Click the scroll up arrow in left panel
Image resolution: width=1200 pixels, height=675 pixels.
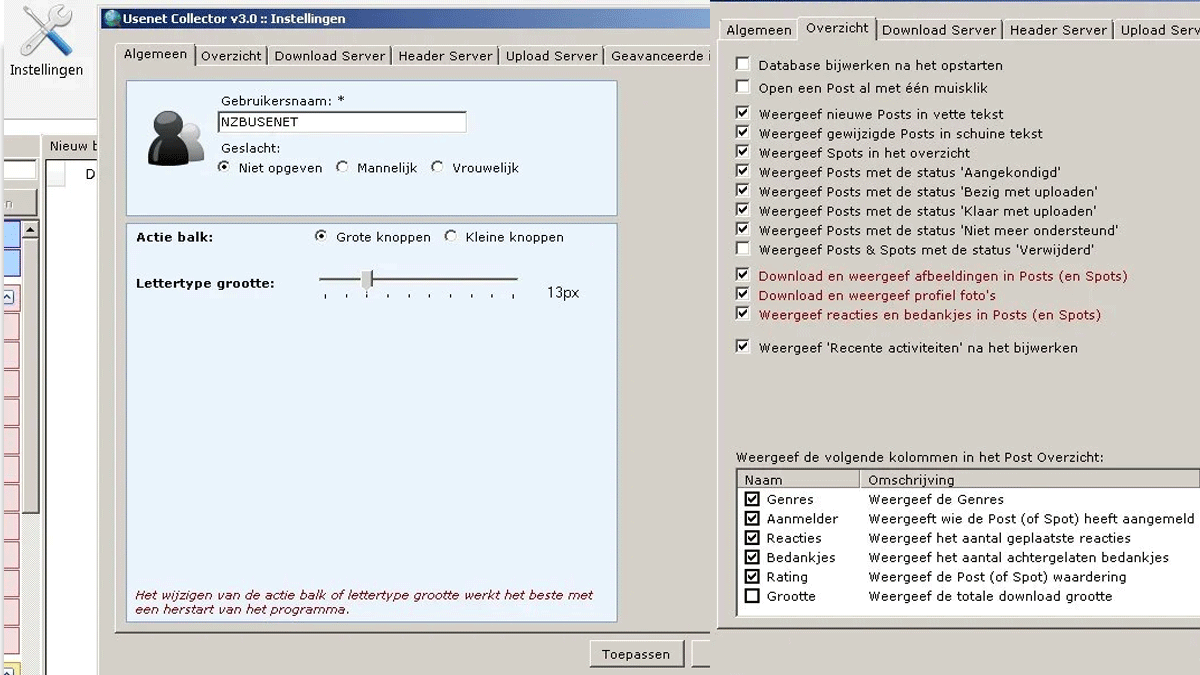[x=31, y=230]
